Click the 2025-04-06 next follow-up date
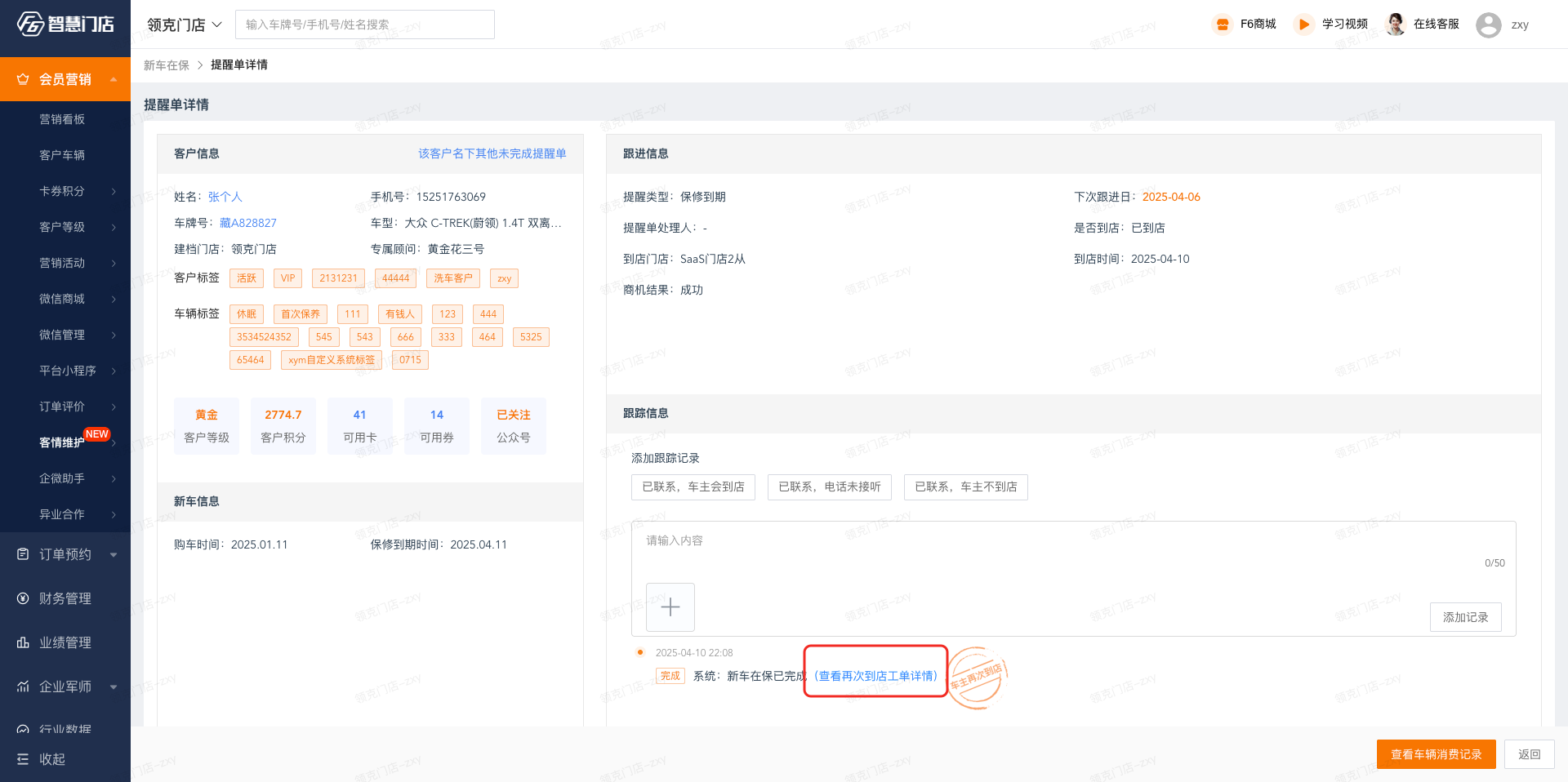1568x782 pixels. pos(1171,197)
